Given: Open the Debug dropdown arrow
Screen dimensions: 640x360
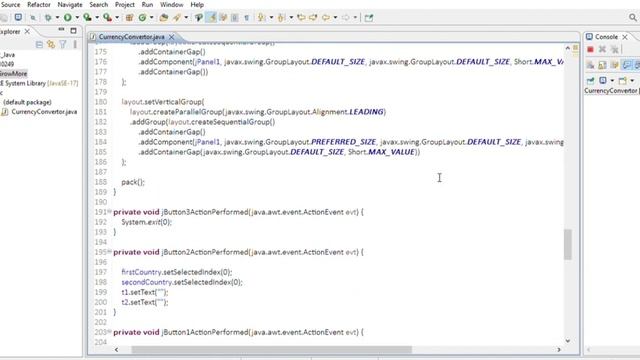Looking at the screenshot, I should [57, 18].
